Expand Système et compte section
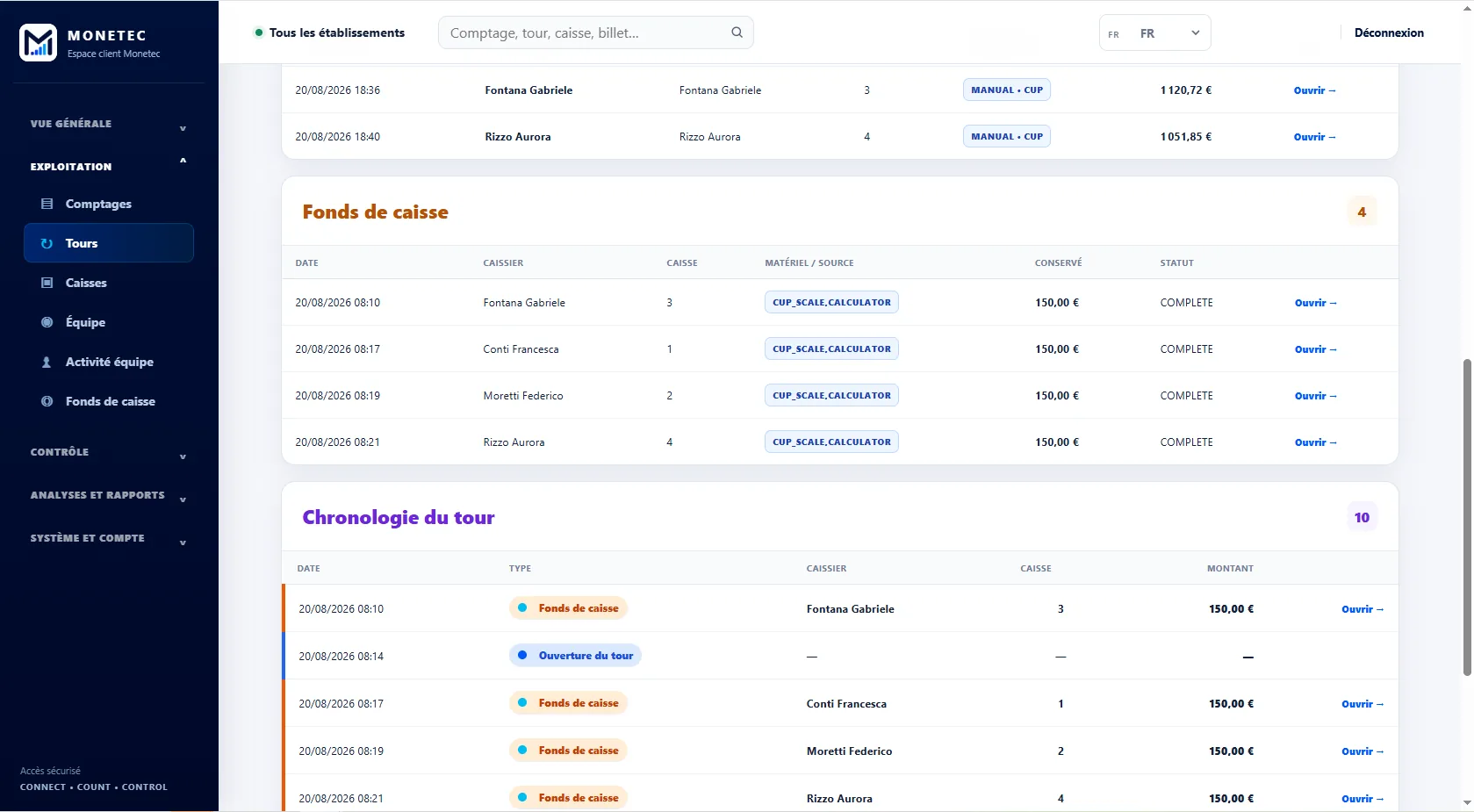This screenshot has height=812, width=1474. [109, 538]
